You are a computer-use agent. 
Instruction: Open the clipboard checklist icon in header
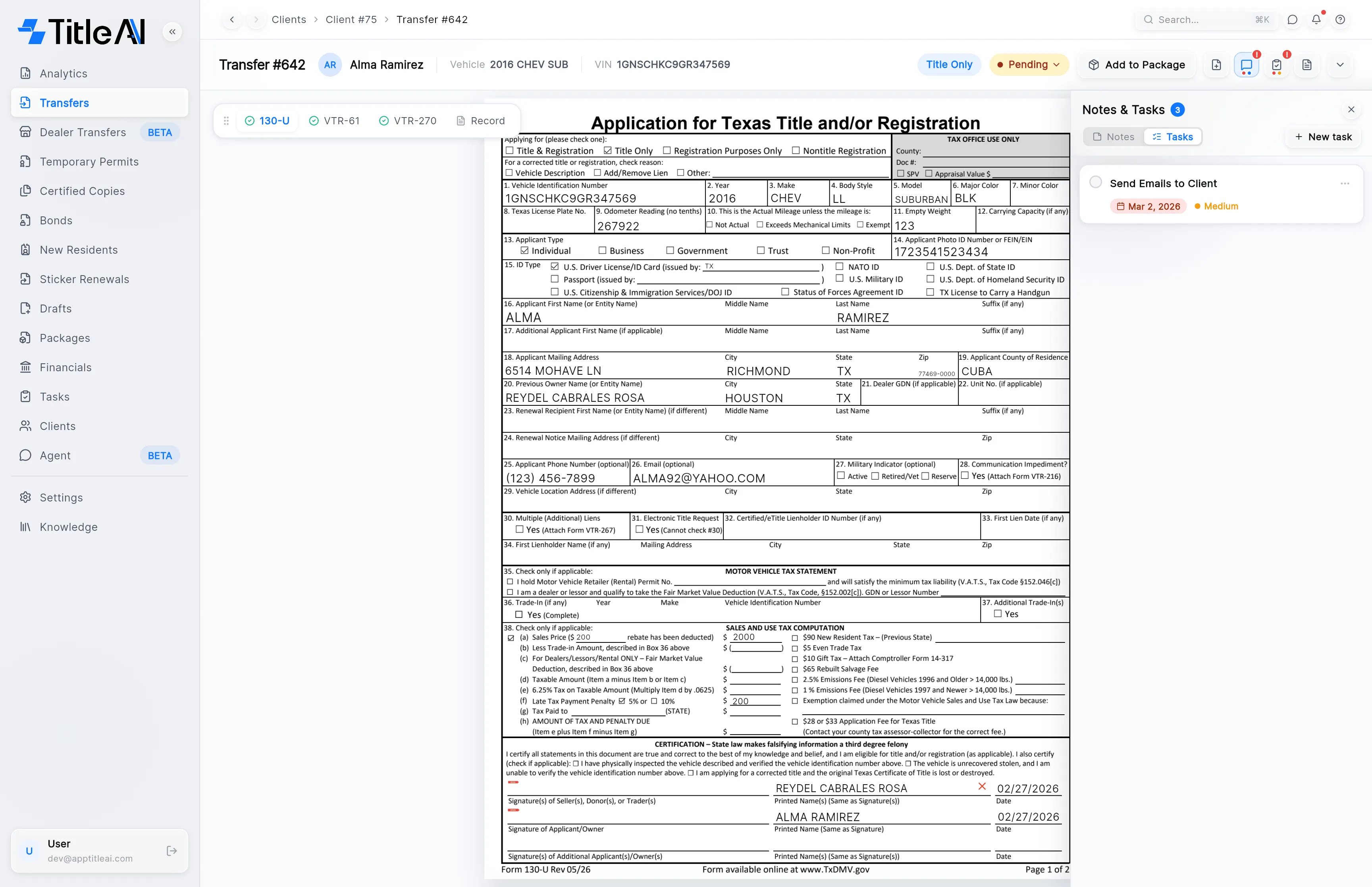pyautogui.click(x=1276, y=65)
